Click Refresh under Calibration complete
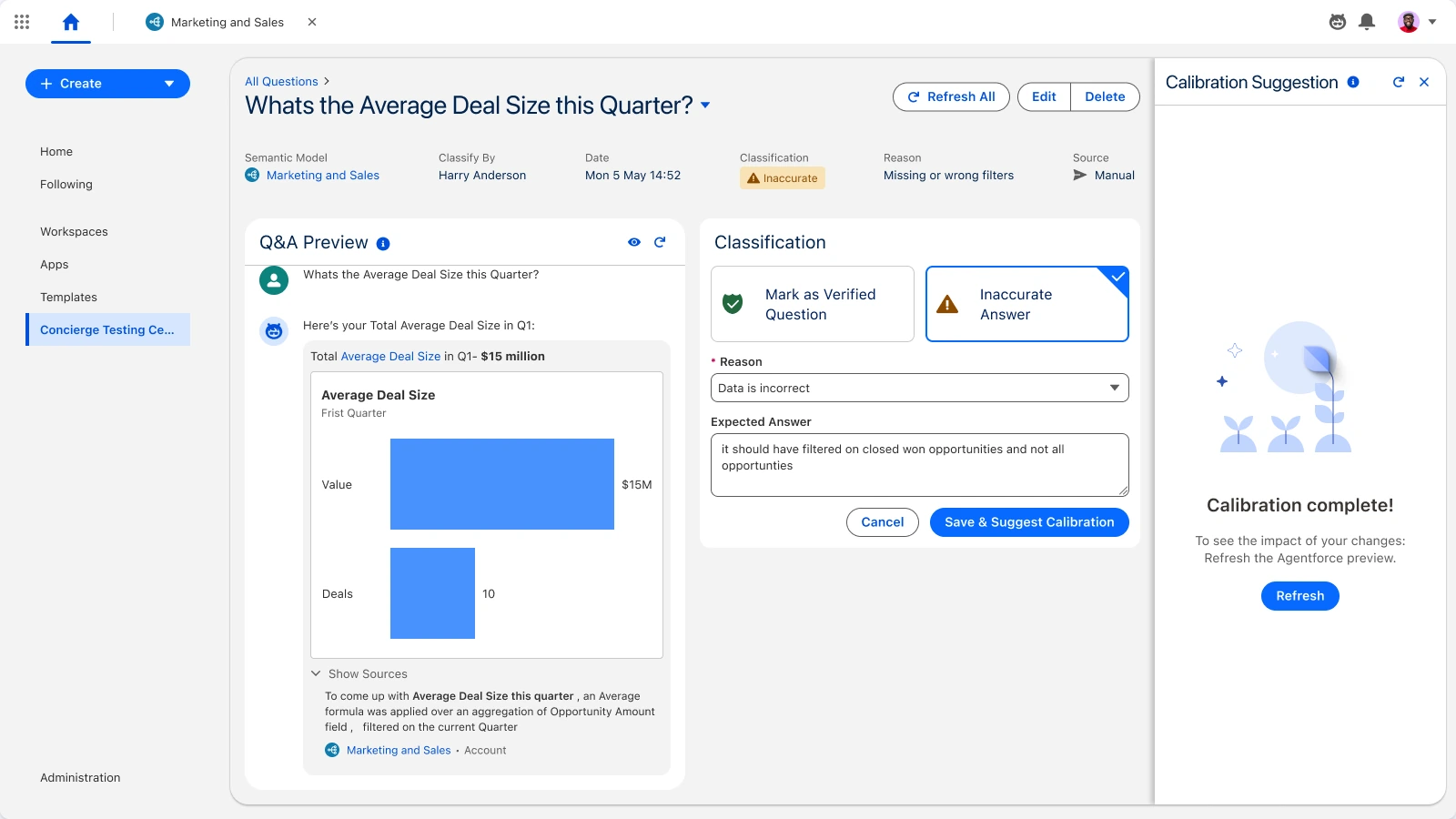 1300,596
